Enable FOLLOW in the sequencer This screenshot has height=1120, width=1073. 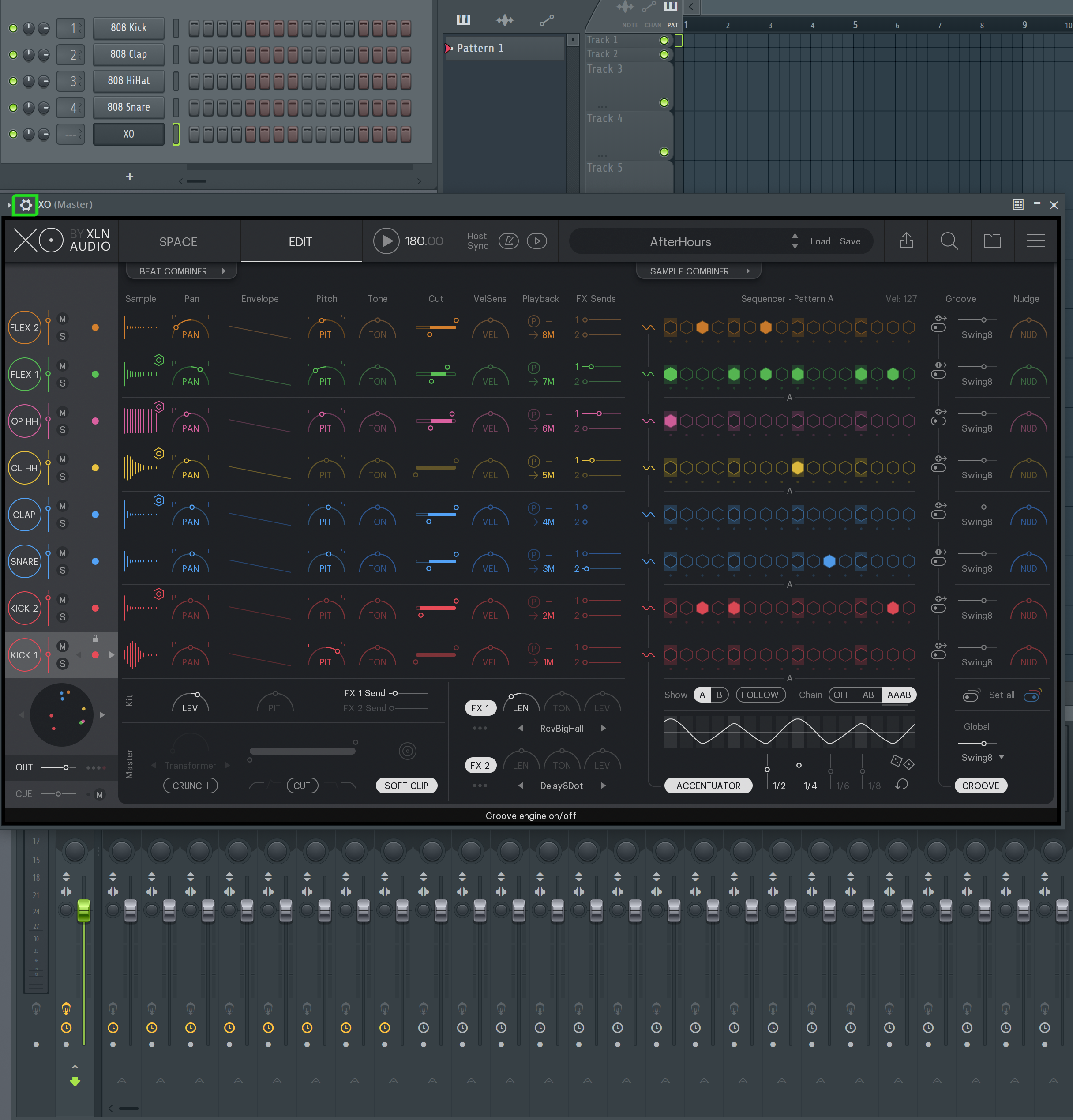(x=760, y=695)
